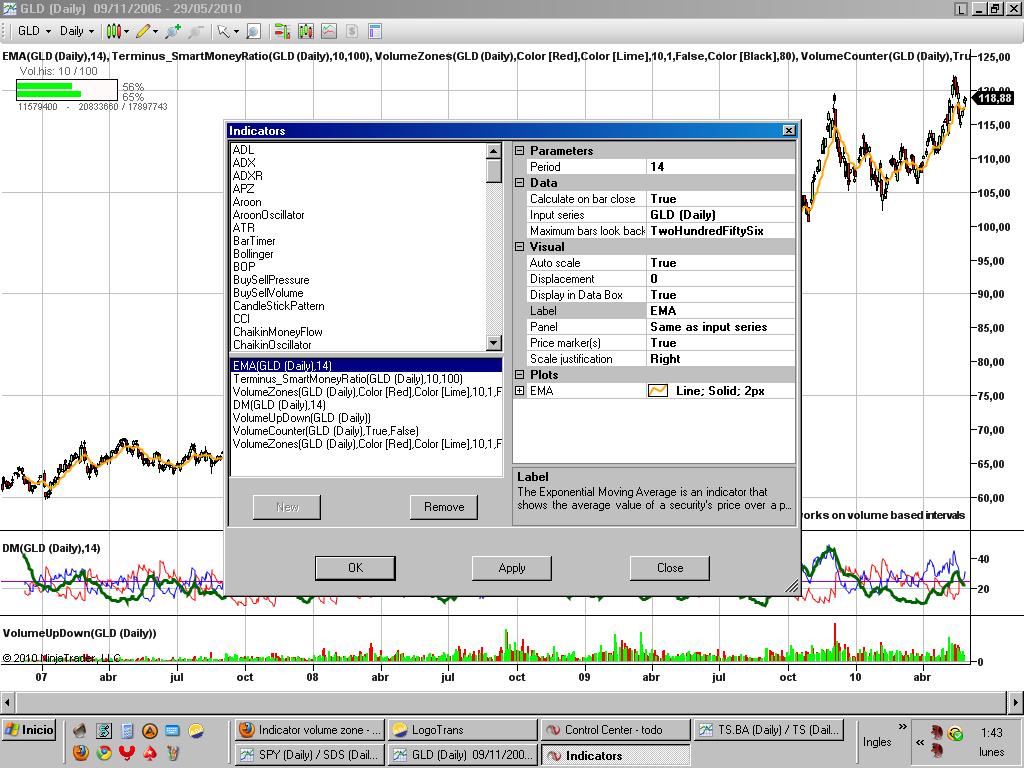This screenshot has width=1024, height=768.
Task: Open the chart style dropdown arrow
Action: 126,31
